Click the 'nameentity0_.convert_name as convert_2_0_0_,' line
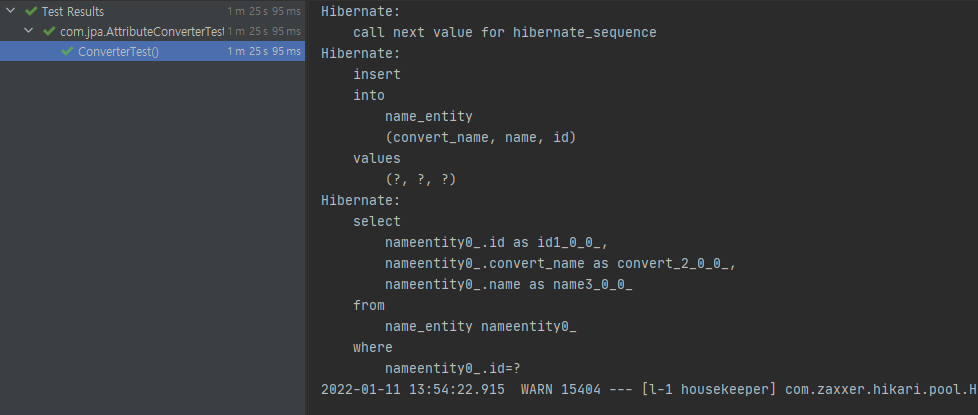The image size is (978, 415). (561, 263)
